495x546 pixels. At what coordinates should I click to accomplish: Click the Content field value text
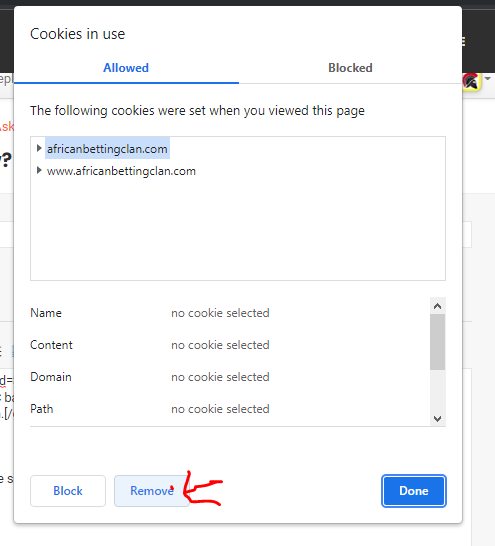click(220, 345)
